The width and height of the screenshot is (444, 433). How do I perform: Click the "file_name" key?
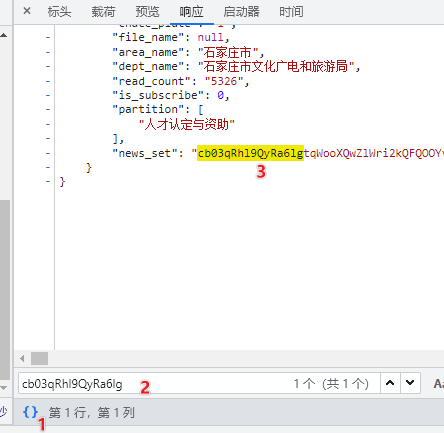click(148, 37)
